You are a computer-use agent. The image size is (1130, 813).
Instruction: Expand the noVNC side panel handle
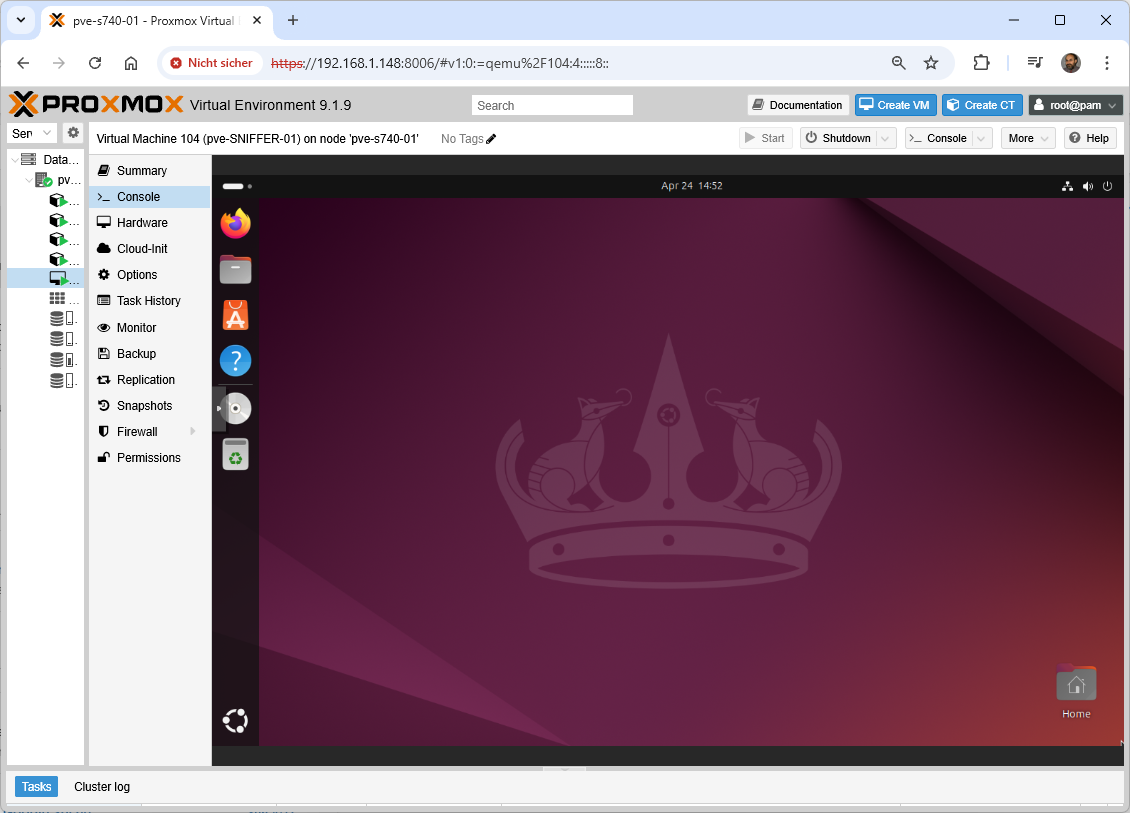click(219, 408)
